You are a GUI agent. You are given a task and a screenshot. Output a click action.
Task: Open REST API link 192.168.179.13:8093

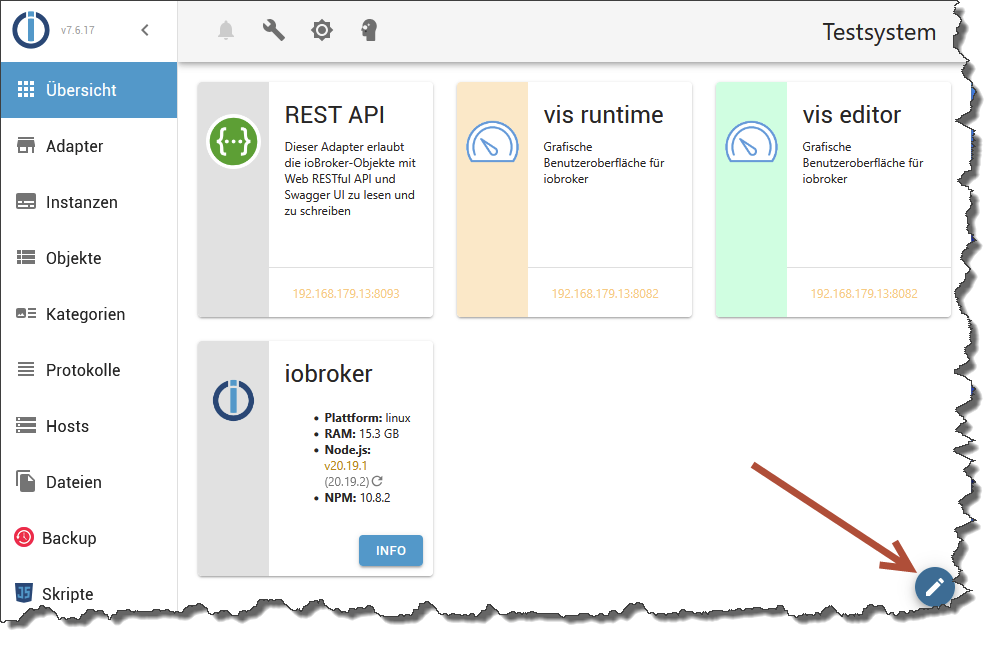(346, 293)
